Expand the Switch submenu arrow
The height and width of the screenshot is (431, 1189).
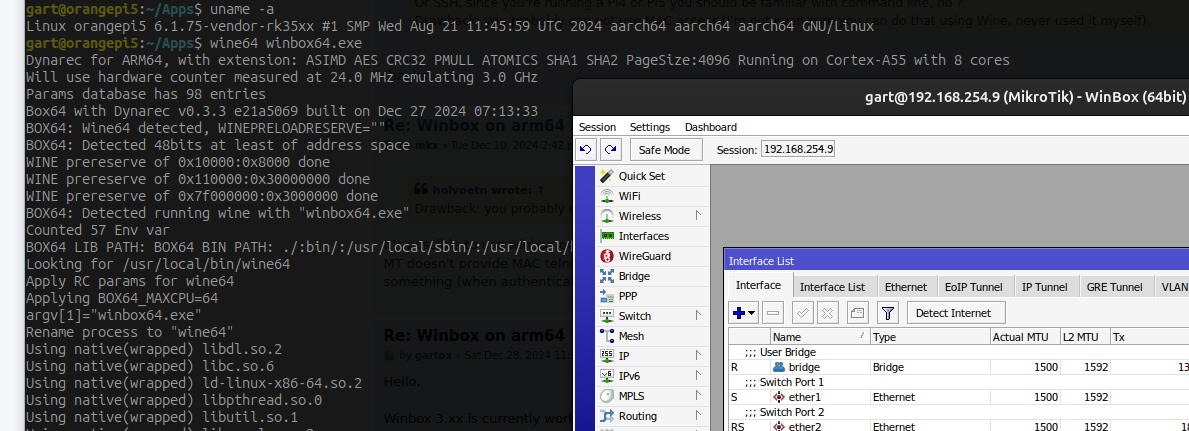coord(698,316)
